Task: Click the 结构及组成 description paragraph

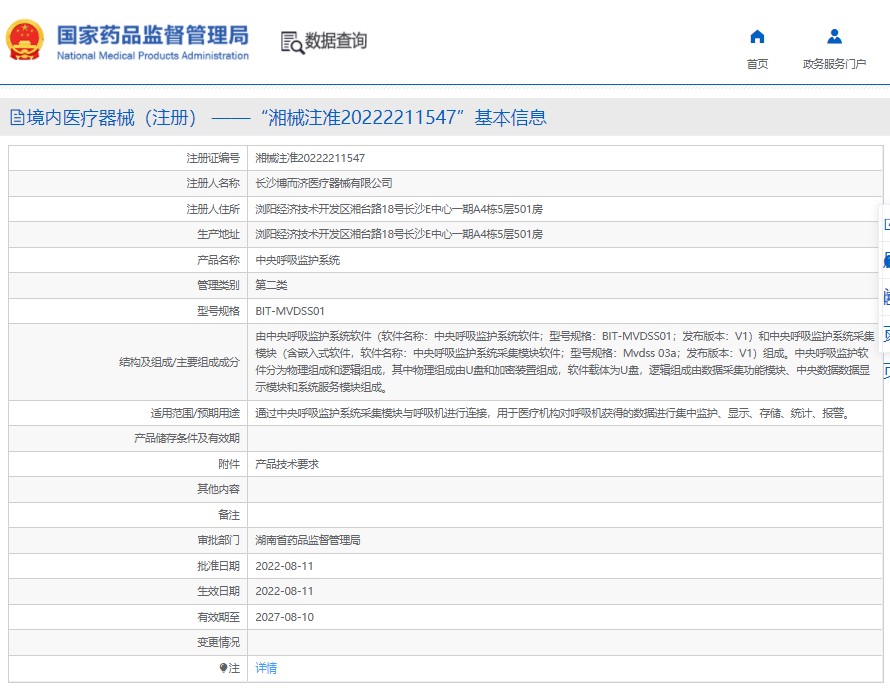Action: coord(565,362)
